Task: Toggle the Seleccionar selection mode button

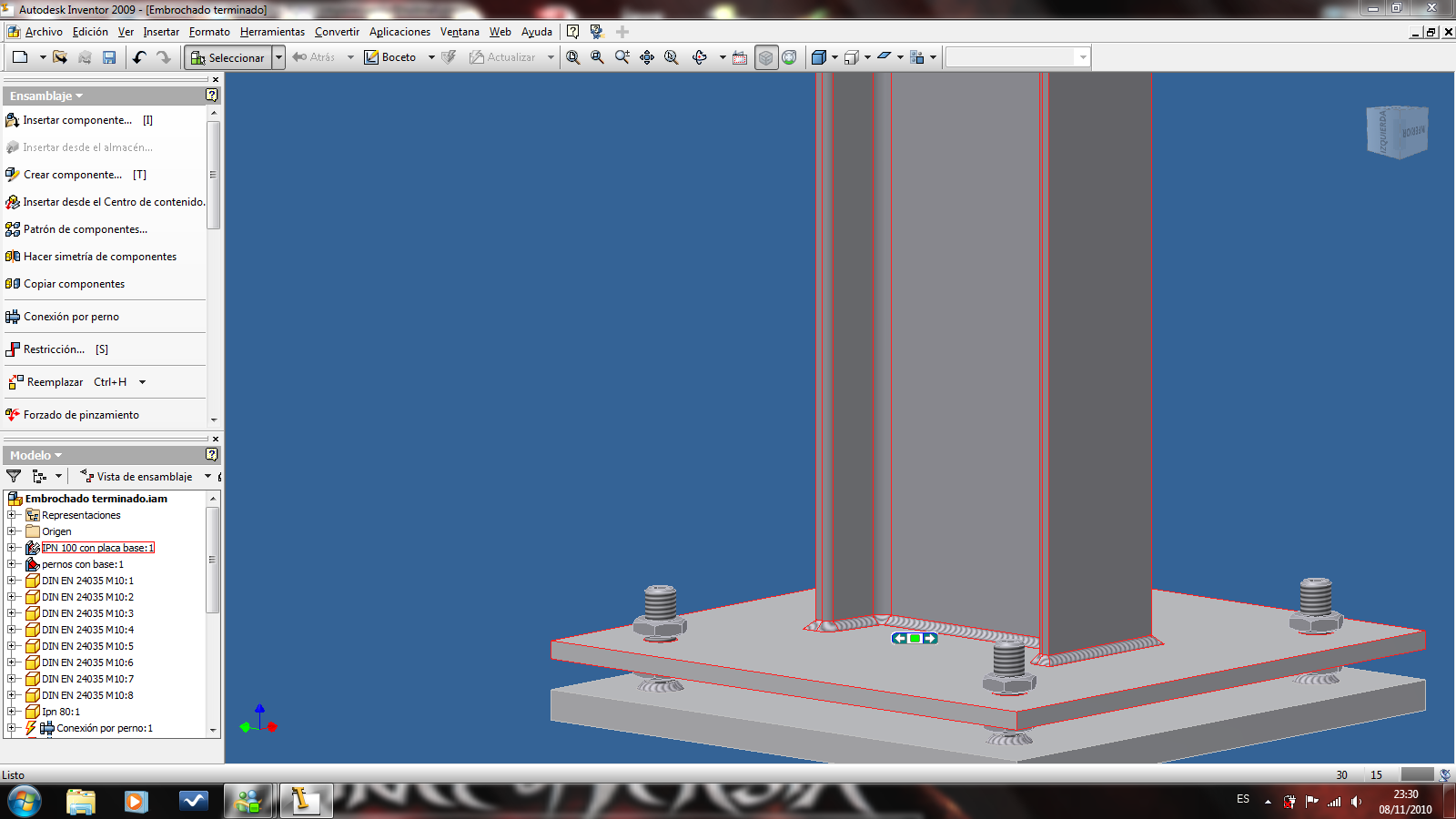Action: [227, 57]
